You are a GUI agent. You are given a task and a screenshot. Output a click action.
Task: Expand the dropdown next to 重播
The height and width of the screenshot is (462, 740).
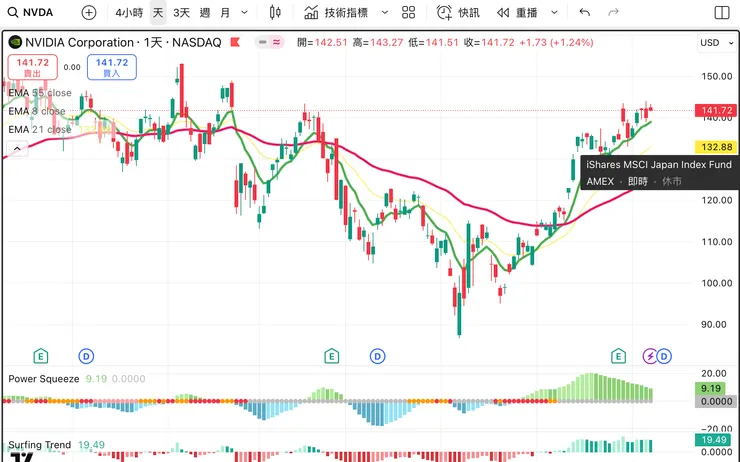[x=555, y=13]
